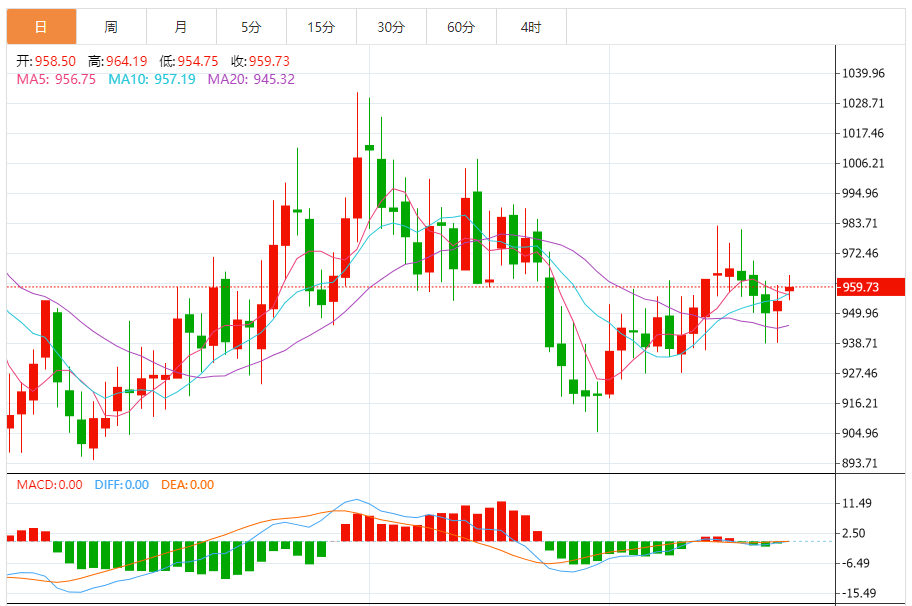Switch to the 月 monthly tab
912x606 pixels.
click(x=181, y=27)
